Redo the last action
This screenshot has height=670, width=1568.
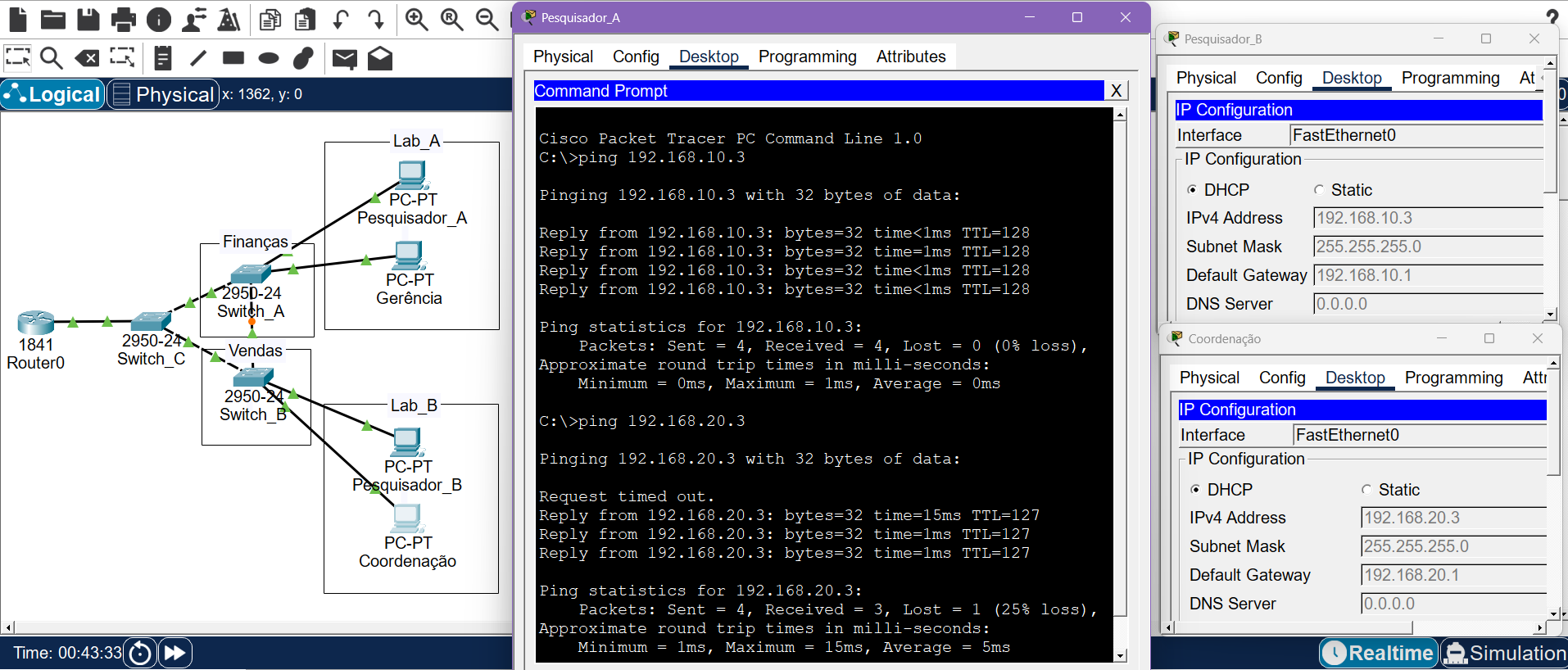click(376, 19)
